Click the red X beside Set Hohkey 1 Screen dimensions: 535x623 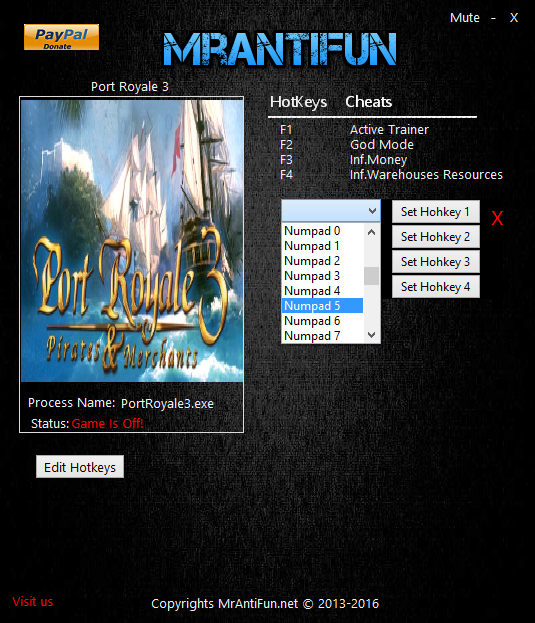pos(497,218)
